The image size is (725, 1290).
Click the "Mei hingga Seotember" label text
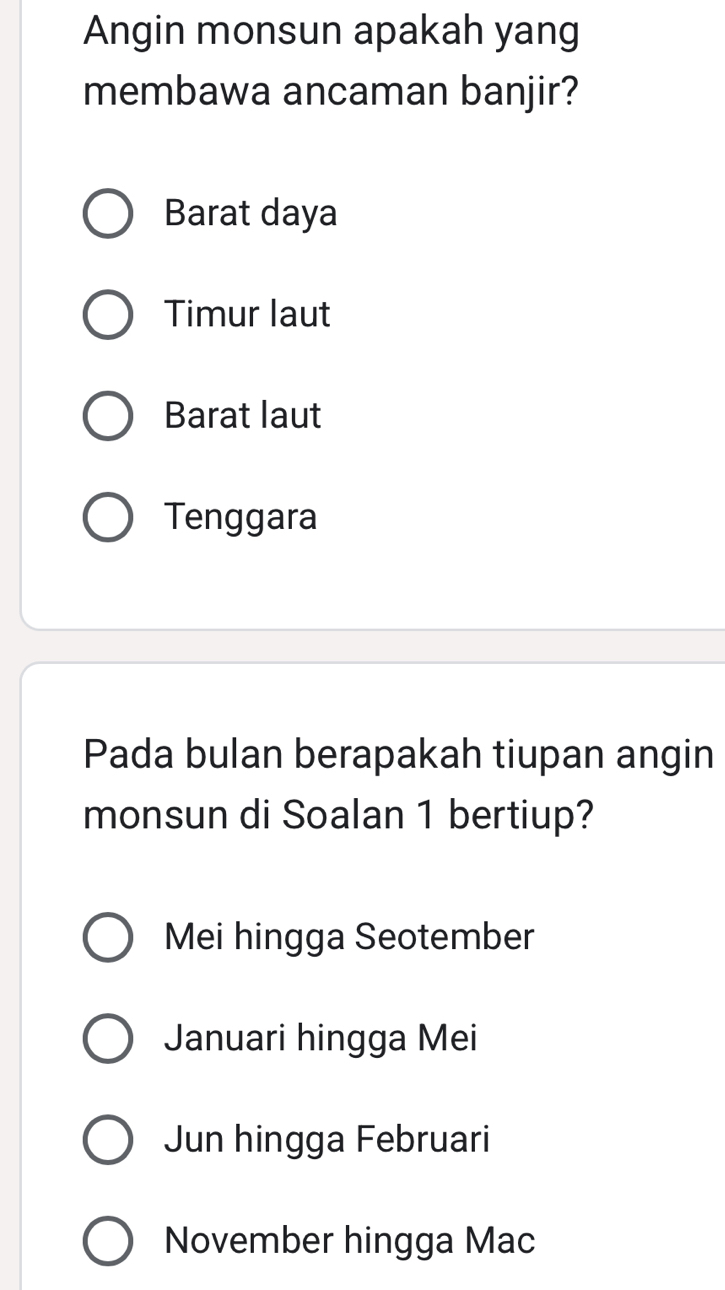tap(350, 938)
